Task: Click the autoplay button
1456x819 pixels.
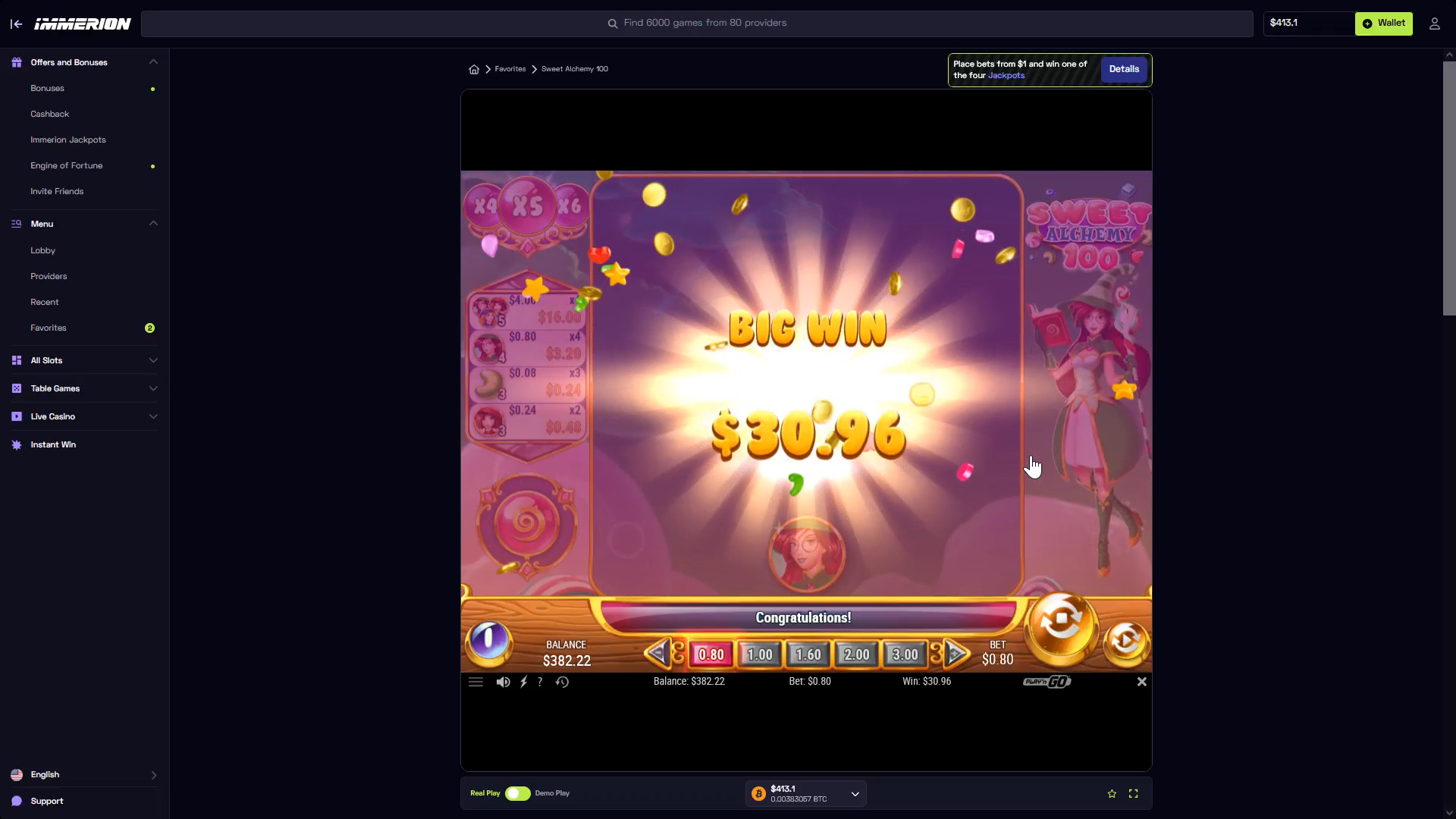Action: coord(1125,642)
